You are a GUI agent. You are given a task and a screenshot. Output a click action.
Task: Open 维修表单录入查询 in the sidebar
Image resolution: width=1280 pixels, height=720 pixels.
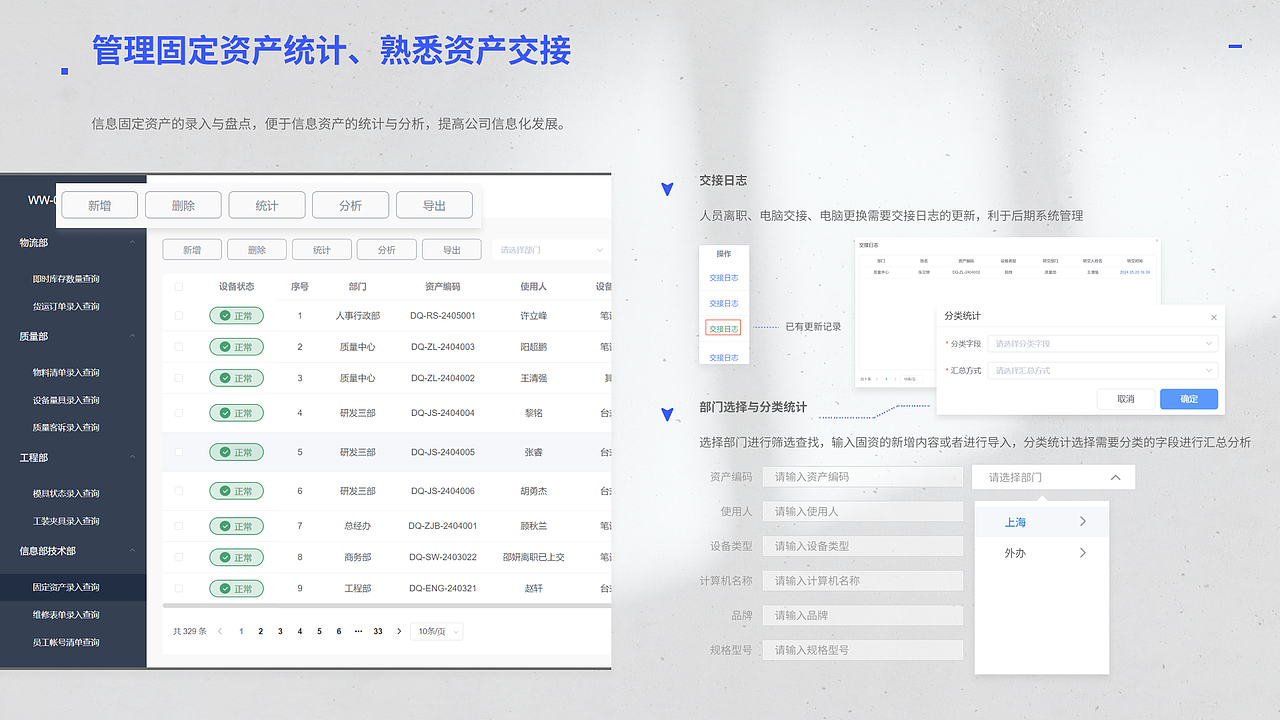pos(62,614)
